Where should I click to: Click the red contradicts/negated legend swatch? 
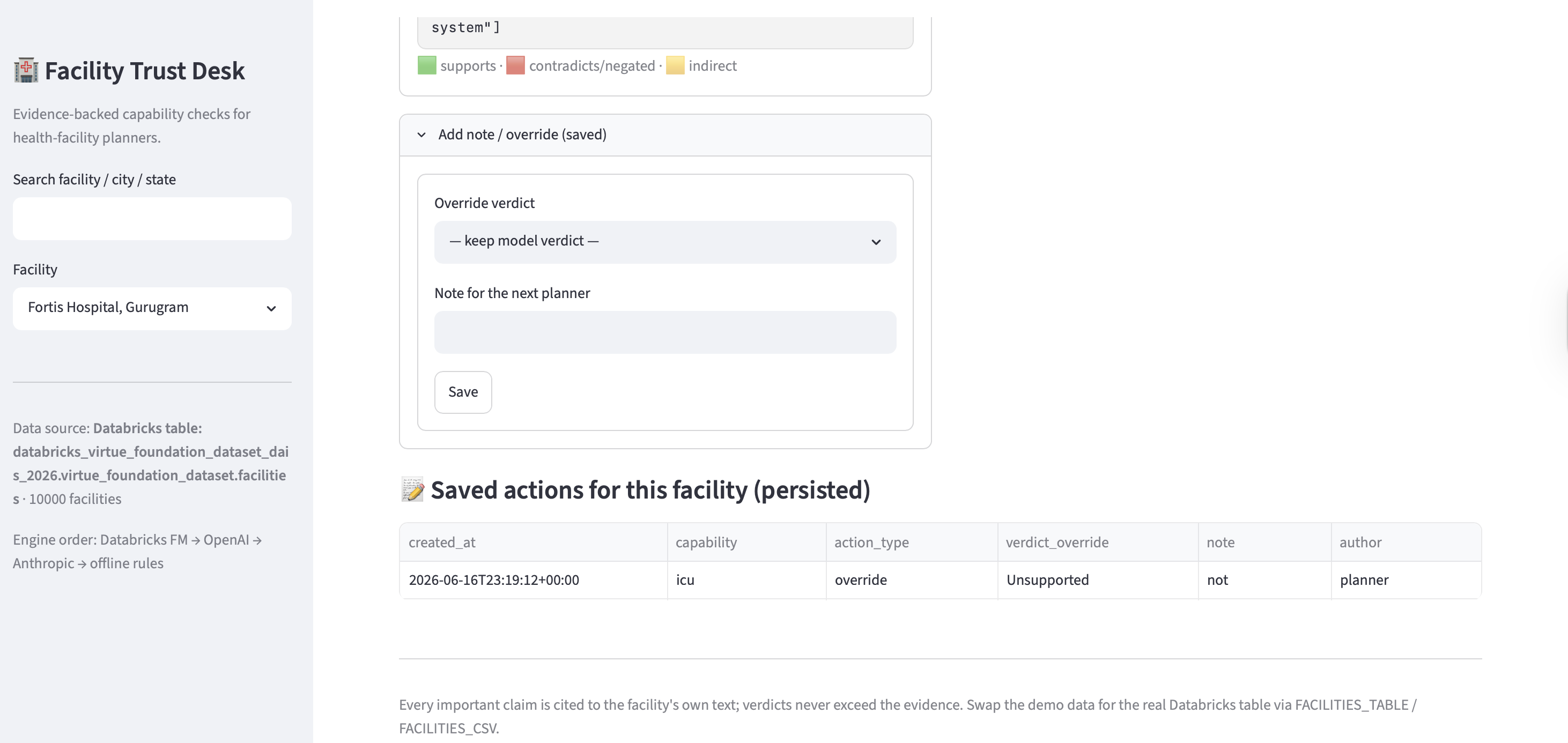[x=515, y=65]
